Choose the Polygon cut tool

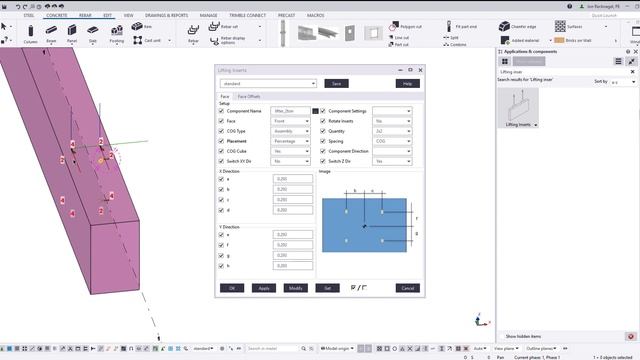(x=405, y=26)
